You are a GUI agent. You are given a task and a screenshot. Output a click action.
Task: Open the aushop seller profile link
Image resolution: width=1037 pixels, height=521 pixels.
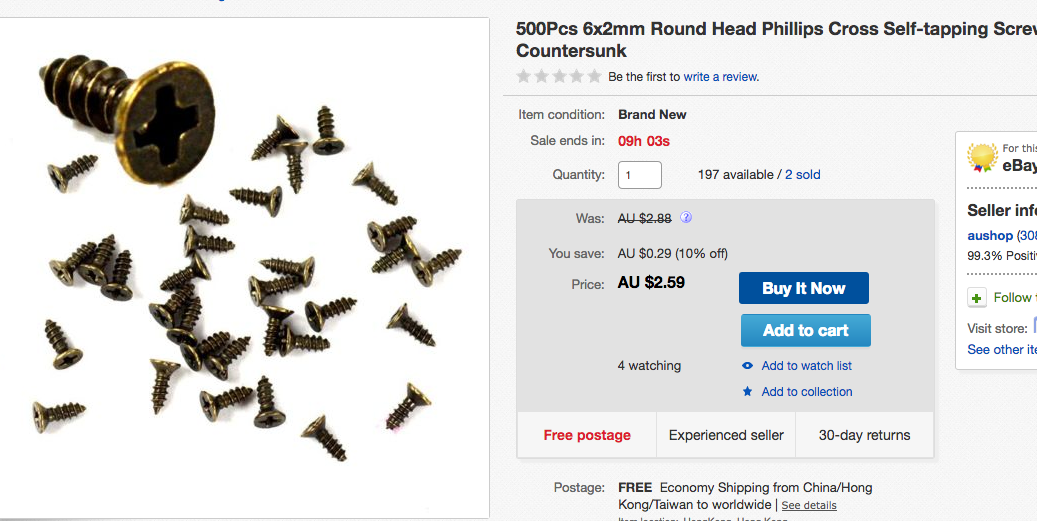[x=990, y=236]
